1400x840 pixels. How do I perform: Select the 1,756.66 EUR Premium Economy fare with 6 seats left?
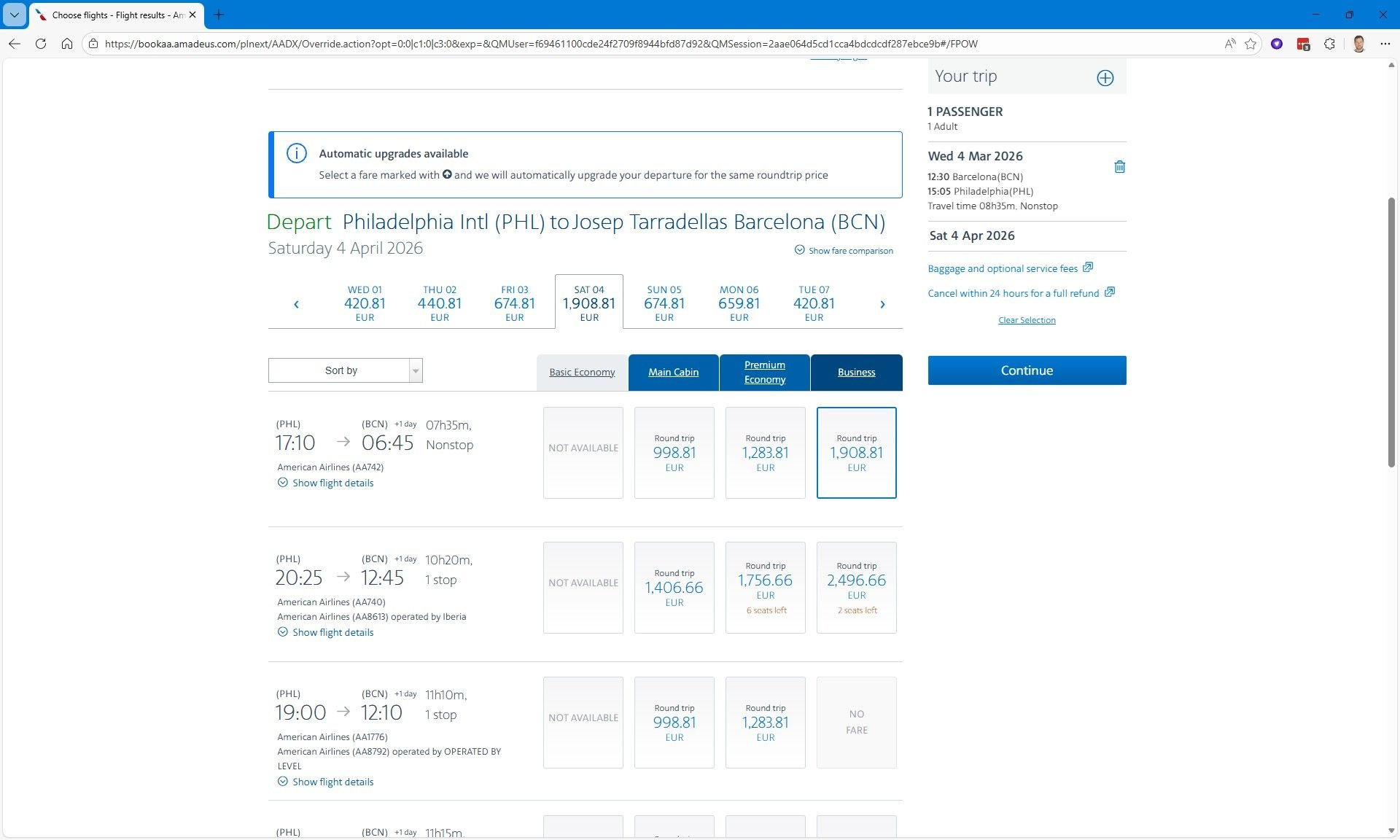coord(765,587)
